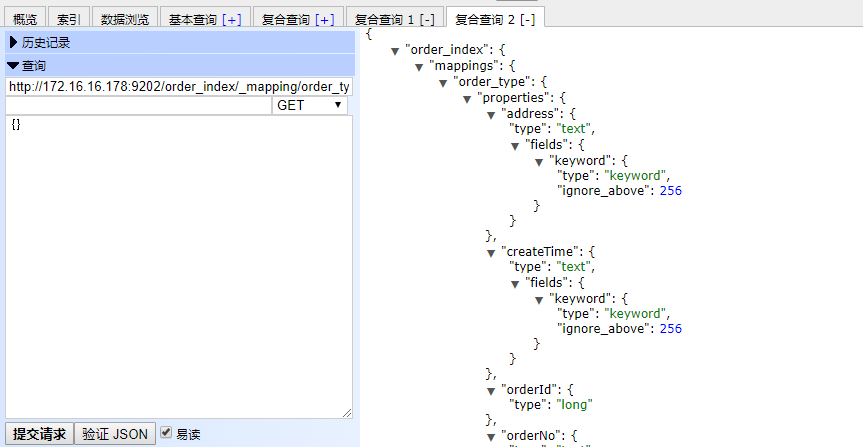Collapse the "address" node
Screen dimensions: 863x447
[491, 115]
